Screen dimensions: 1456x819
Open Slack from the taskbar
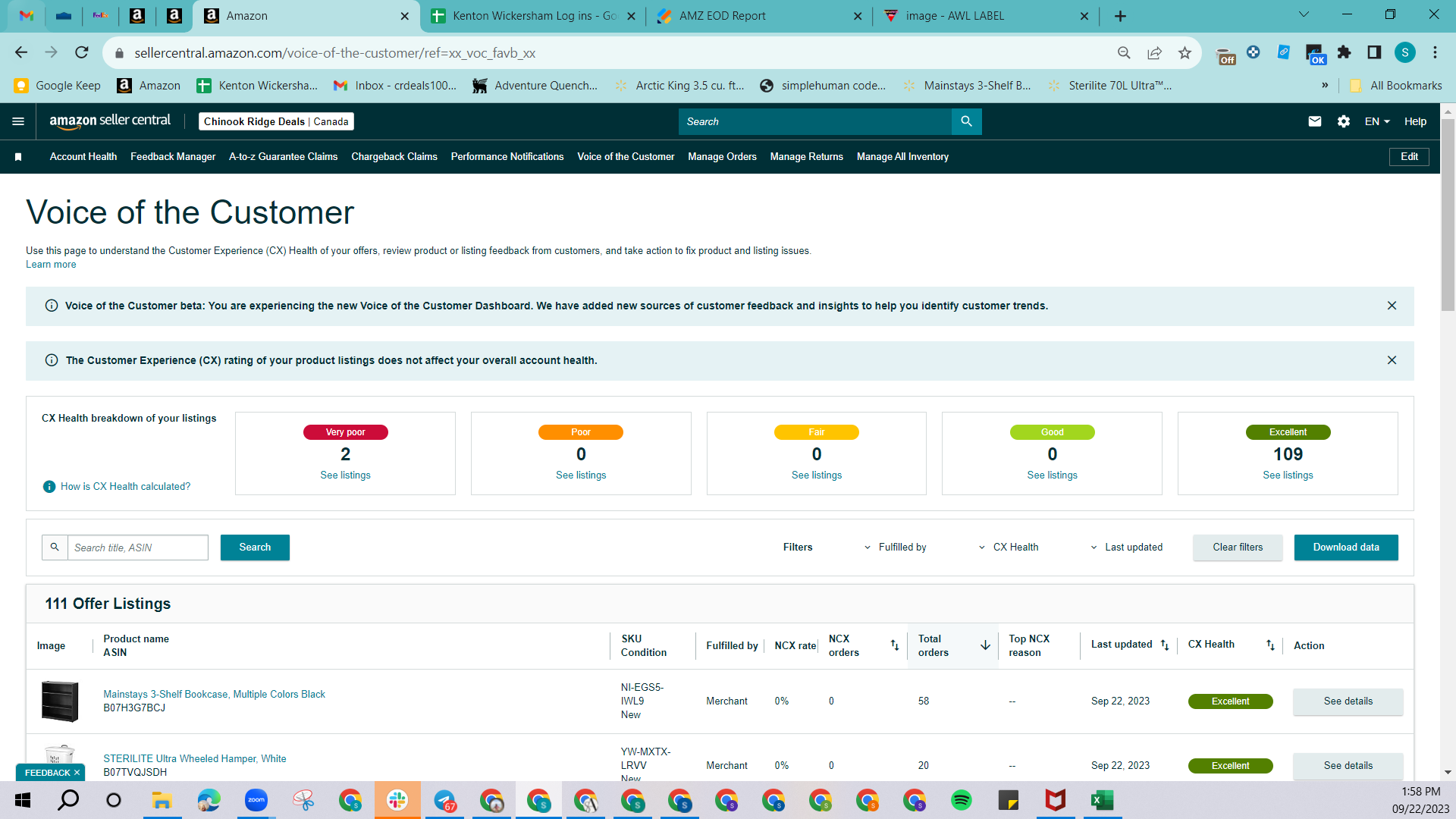point(397,800)
